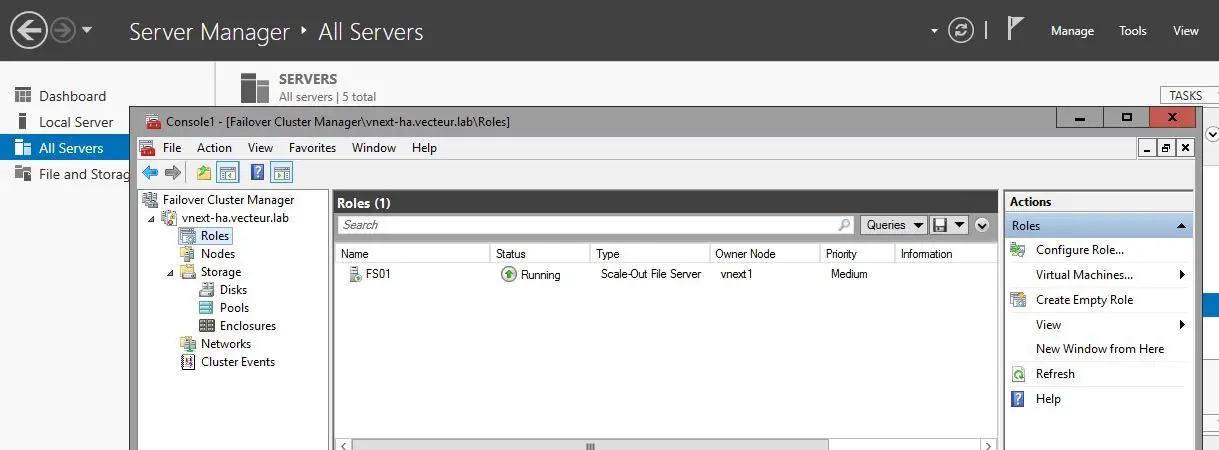Open the Manage menu in Server Manager
The image size is (1219, 450).
pos(1072,31)
